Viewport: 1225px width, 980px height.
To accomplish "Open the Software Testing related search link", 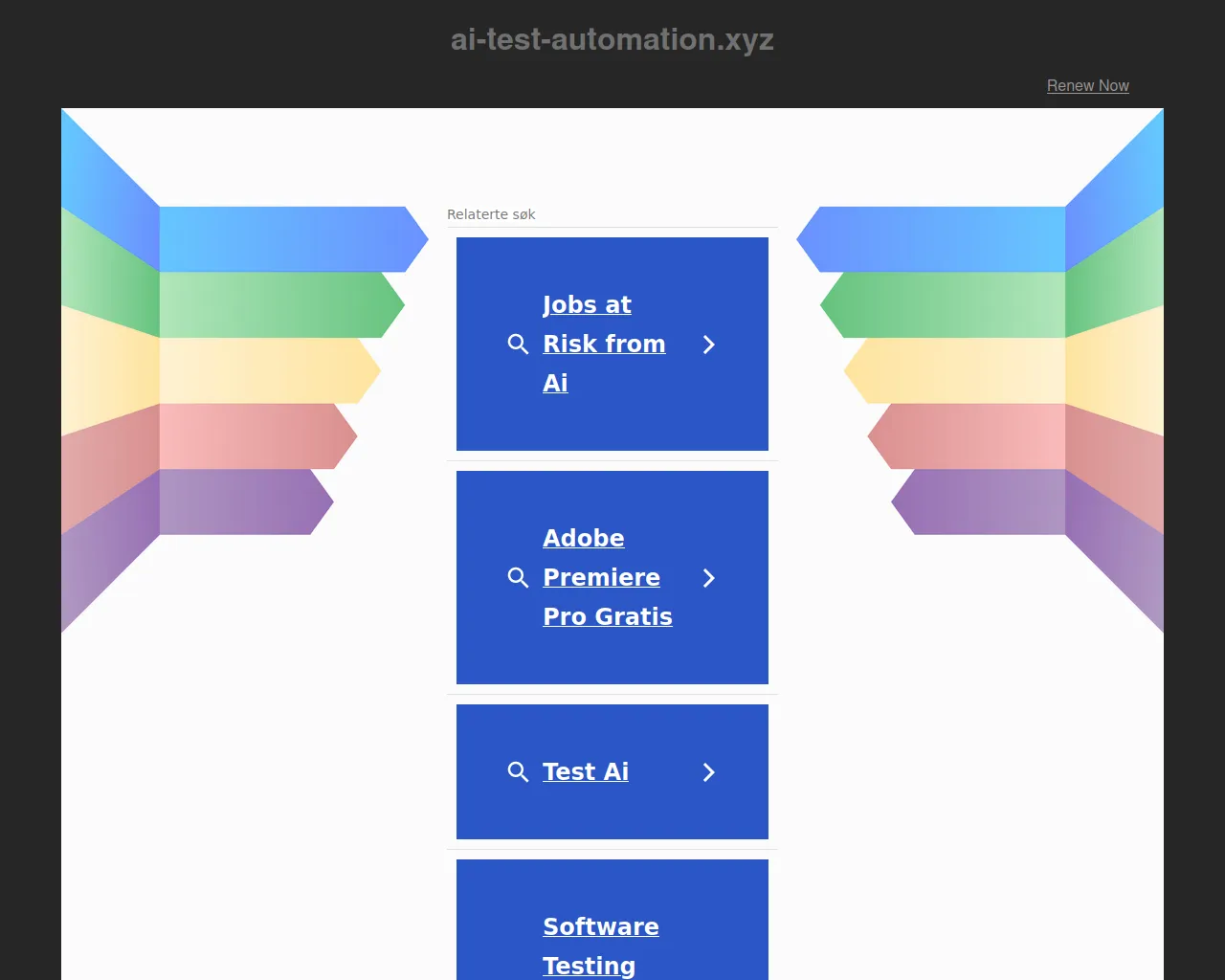I will (x=600, y=946).
